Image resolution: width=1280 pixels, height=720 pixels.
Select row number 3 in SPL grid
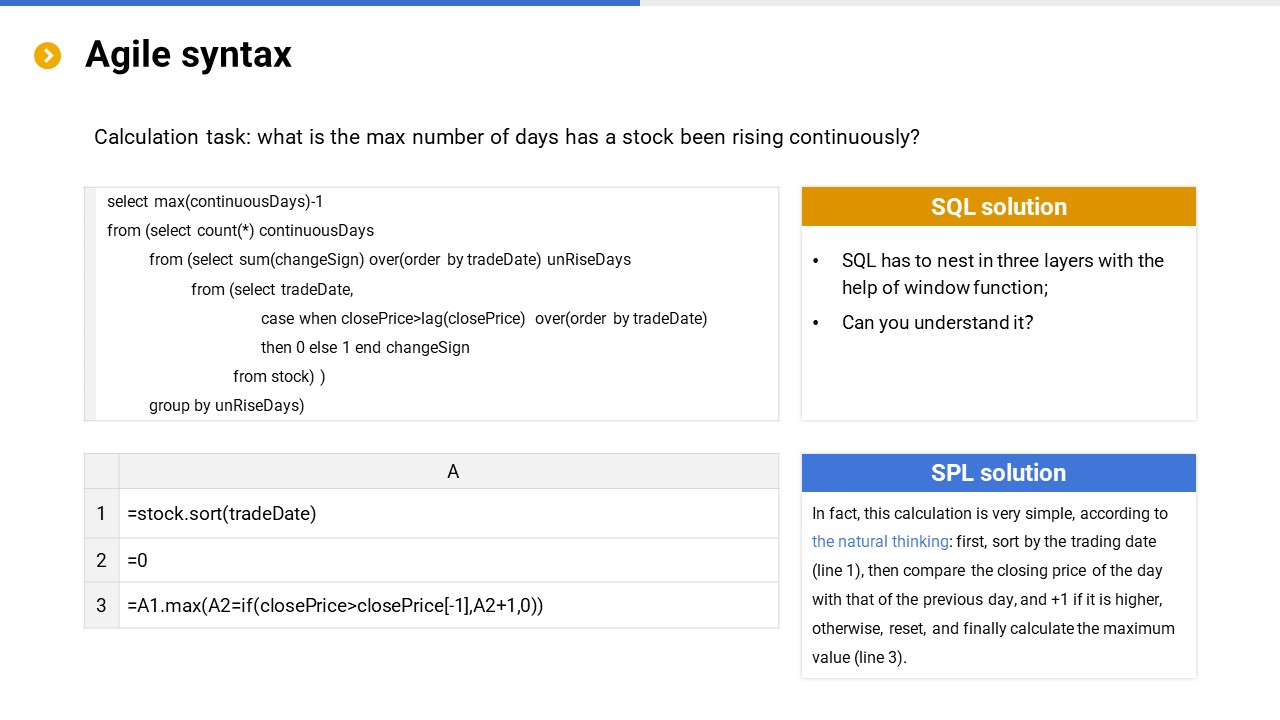point(101,606)
